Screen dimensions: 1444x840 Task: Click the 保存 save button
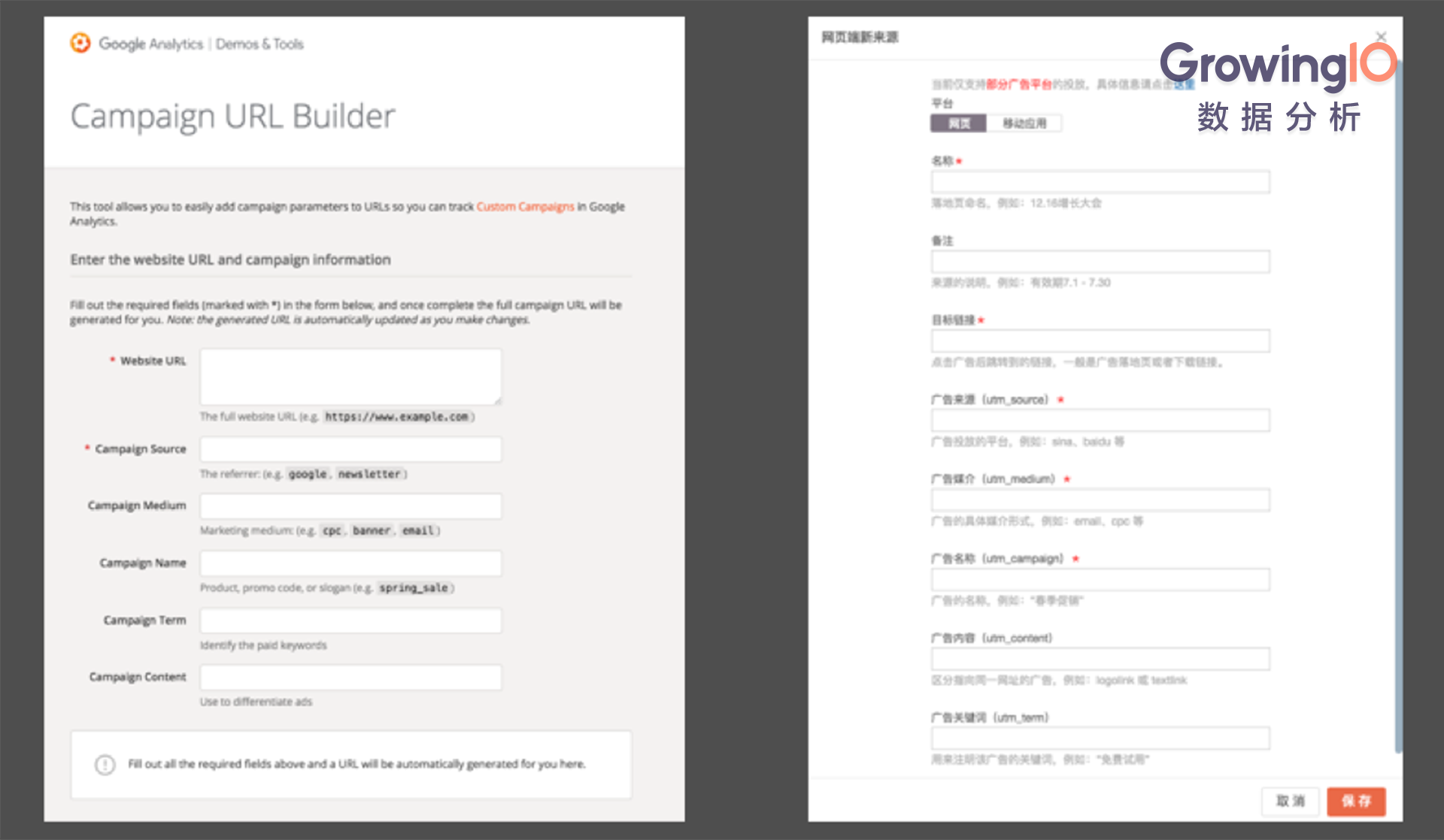(x=1355, y=801)
